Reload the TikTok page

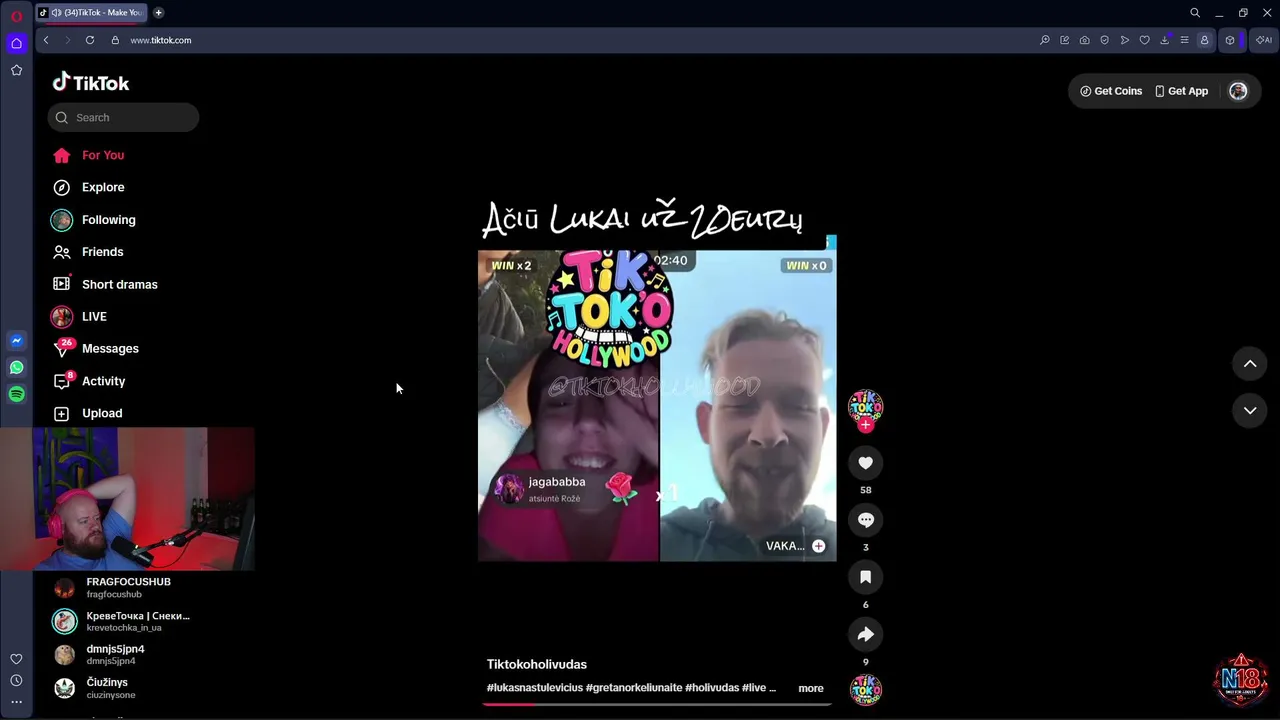point(90,40)
